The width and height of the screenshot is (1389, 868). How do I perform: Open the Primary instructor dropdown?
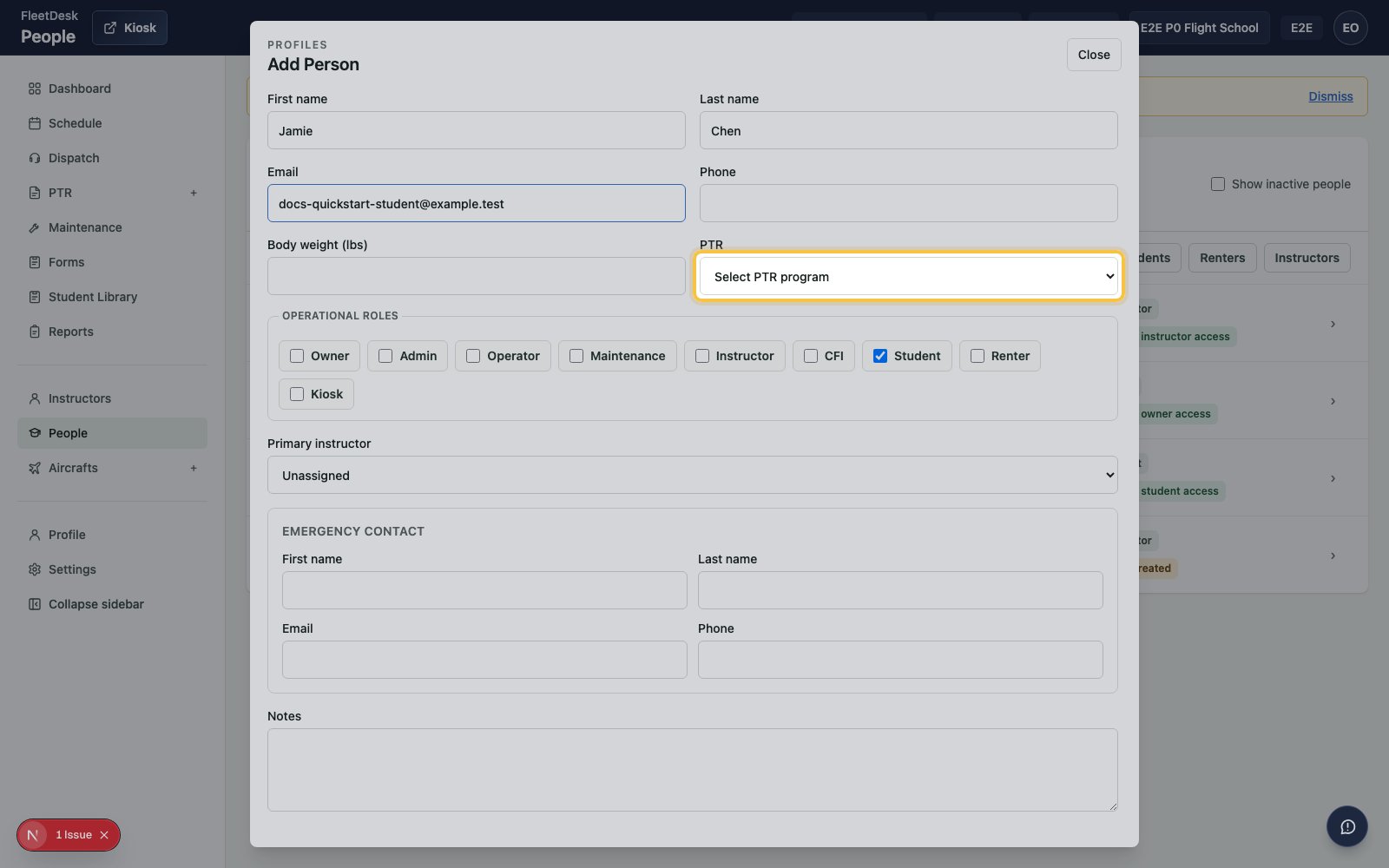point(693,476)
